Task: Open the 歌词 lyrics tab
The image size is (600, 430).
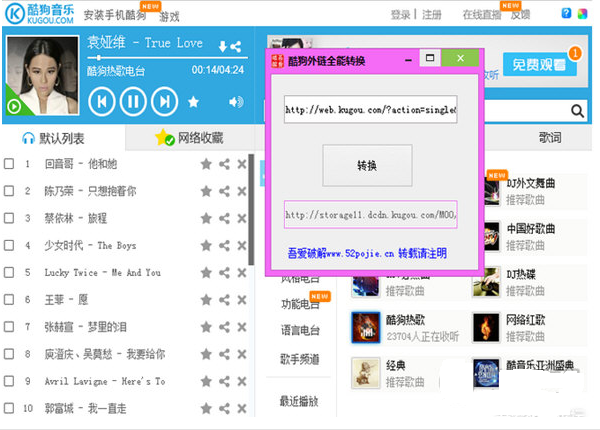Action: click(x=550, y=138)
